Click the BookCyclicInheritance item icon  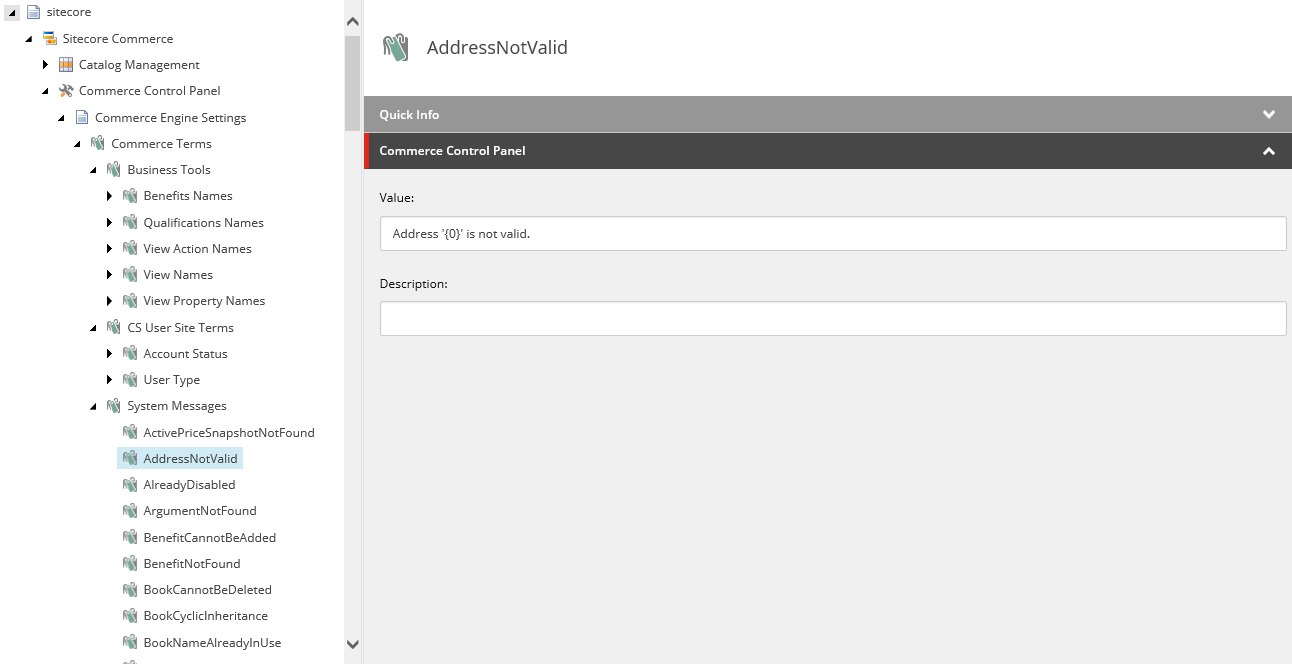point(130,615)
